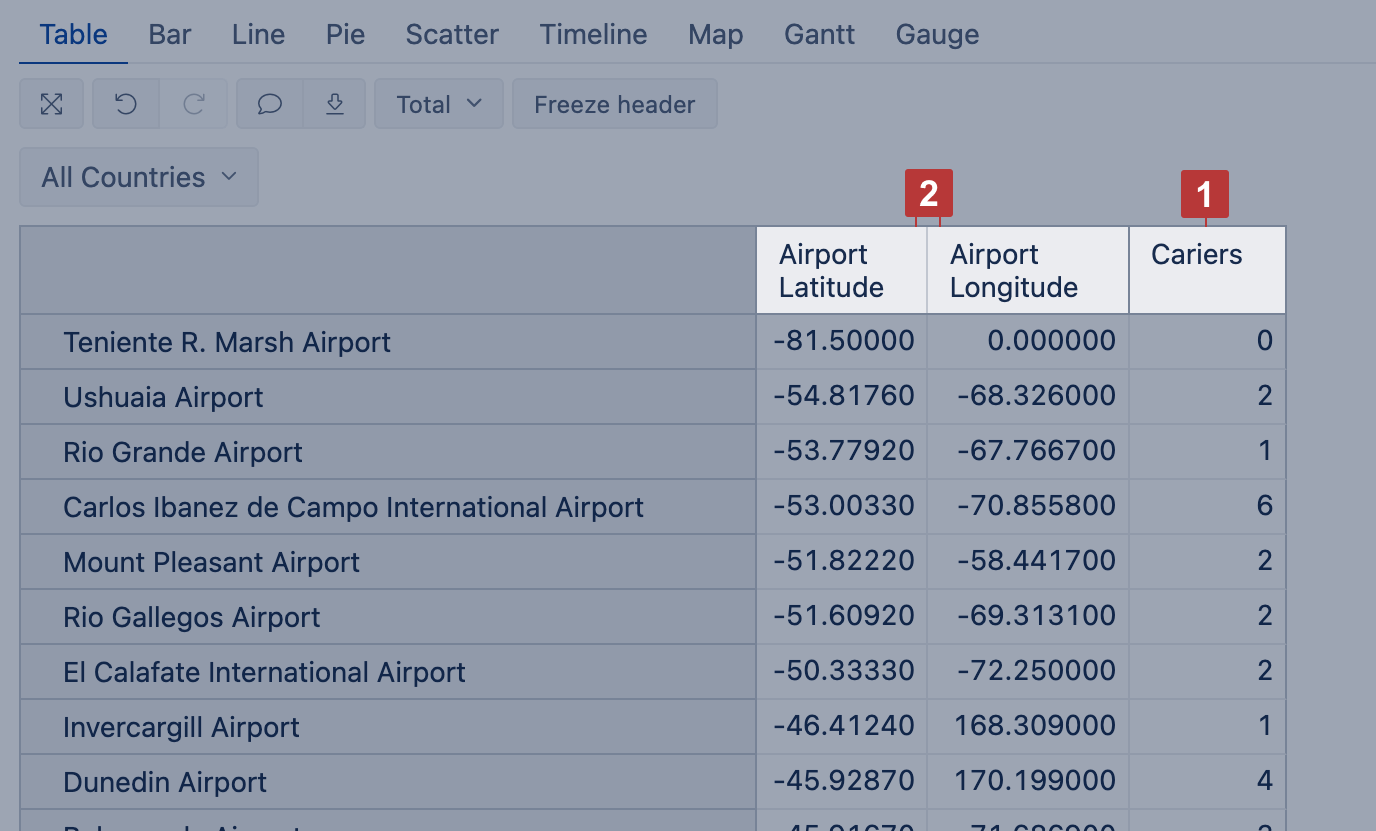The height and width of the screenshot is (831, 1376).
Task: Click the maximize/fullscreen report icon
Action: (51, 104)
